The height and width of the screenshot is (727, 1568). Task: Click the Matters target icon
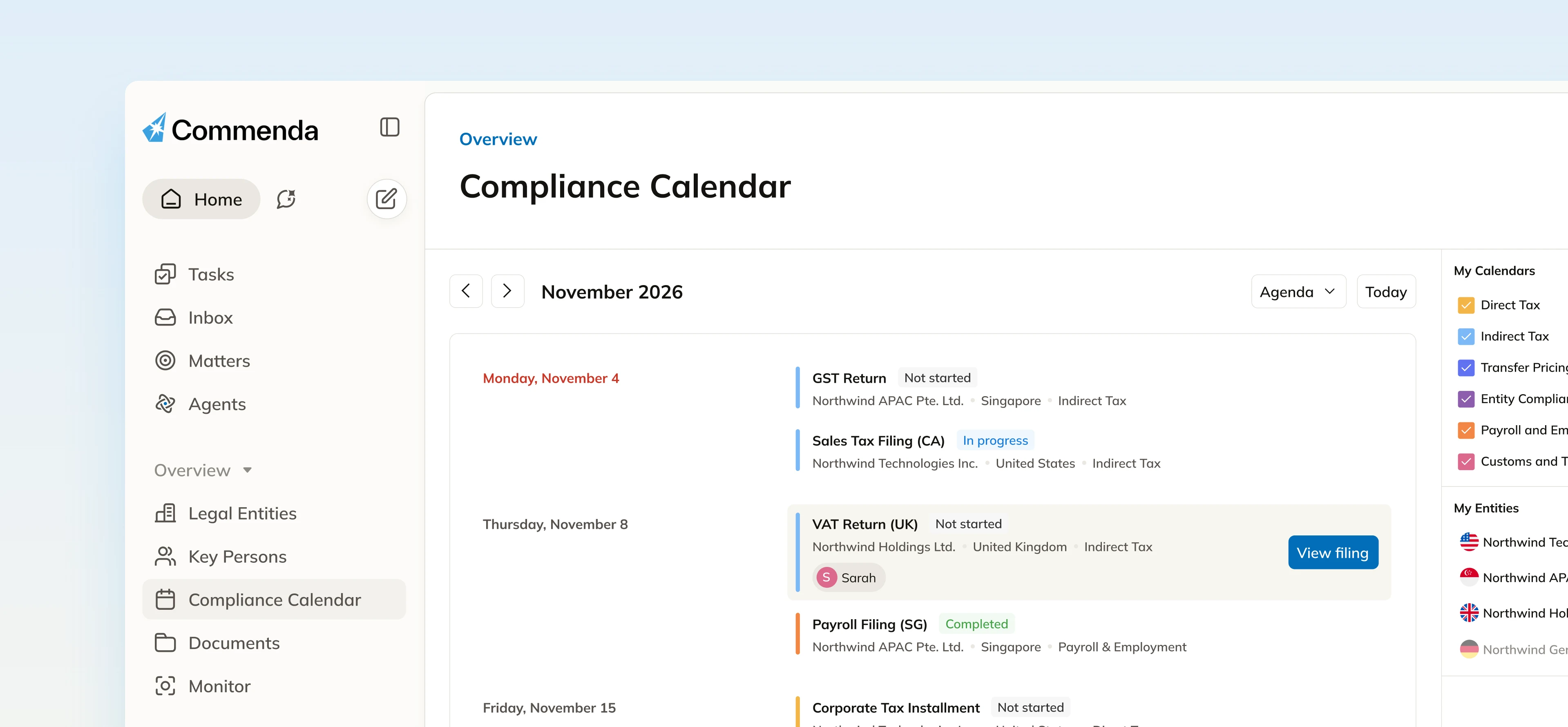[165, 361]
